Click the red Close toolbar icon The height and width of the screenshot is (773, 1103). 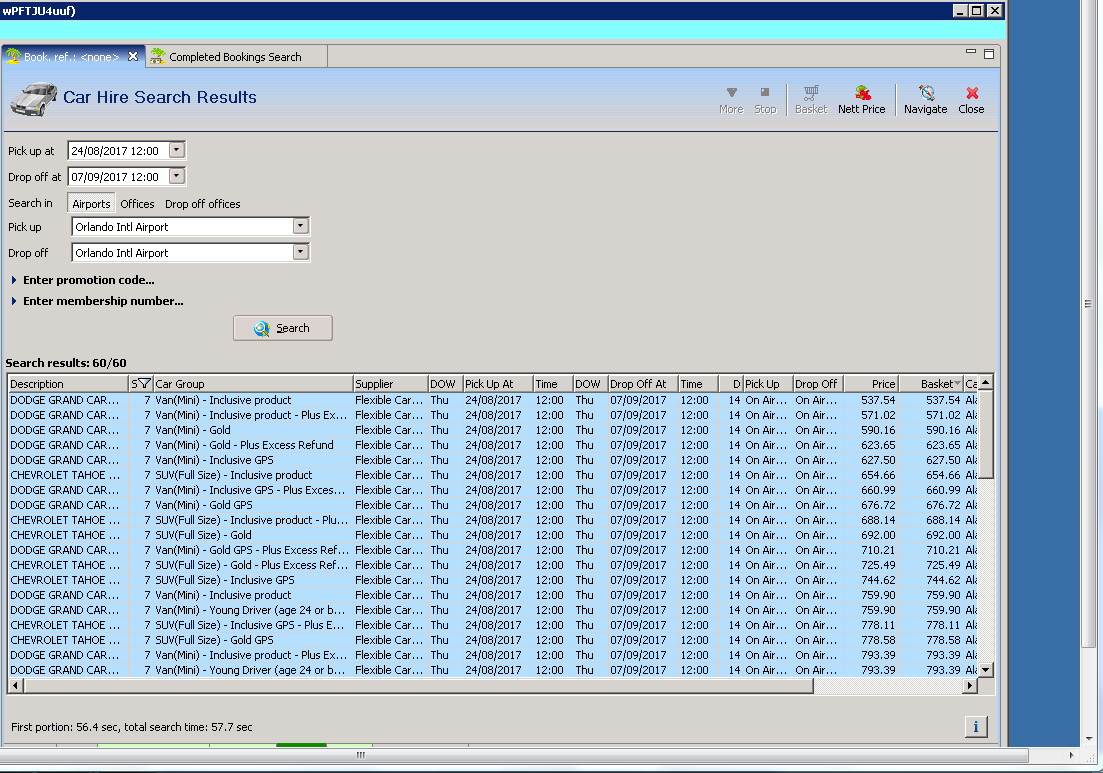971,100
